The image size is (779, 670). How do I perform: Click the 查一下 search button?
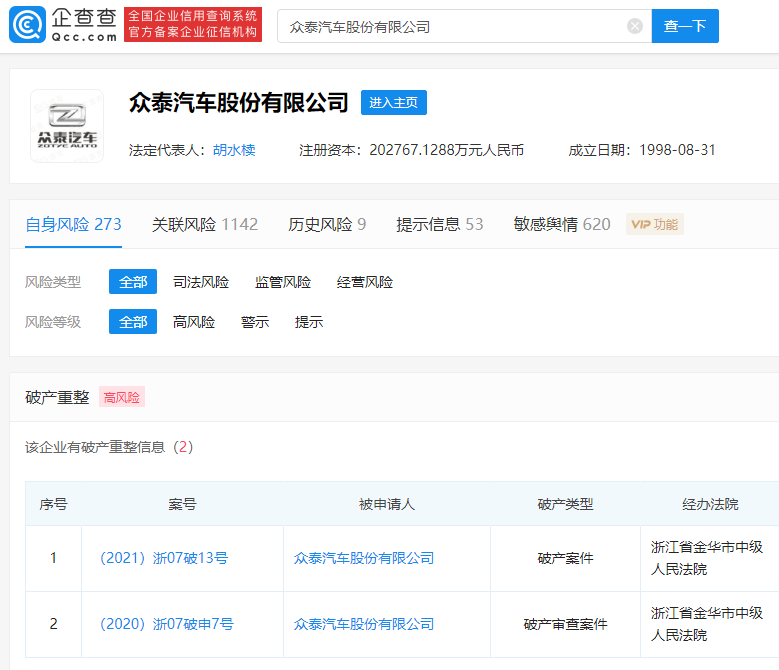coord(685,26)
